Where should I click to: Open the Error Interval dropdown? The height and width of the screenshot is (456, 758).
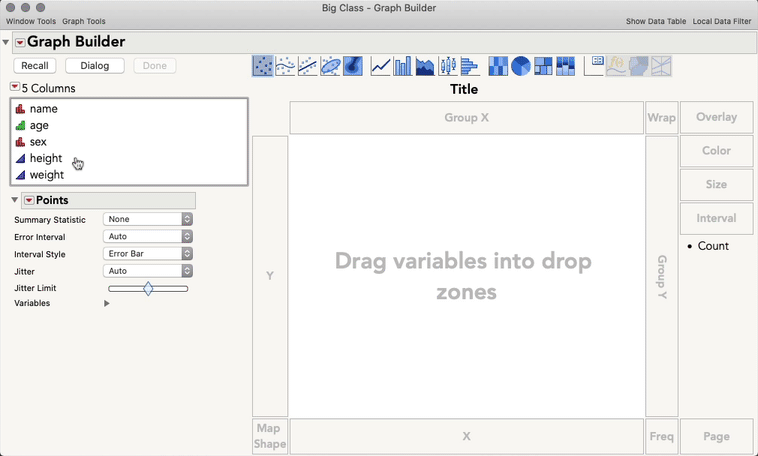[148, 236]
